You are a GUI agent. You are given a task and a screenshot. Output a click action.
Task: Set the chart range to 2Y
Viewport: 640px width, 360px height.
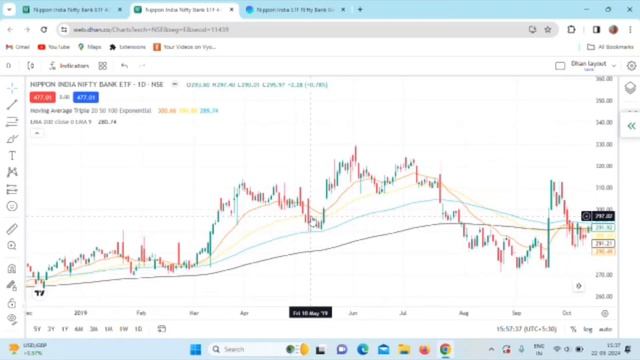coord(51,329)
